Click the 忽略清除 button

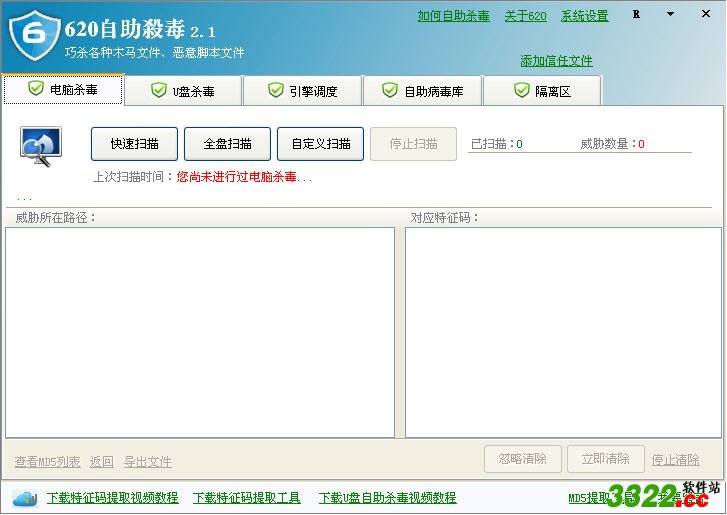pyautogui.click(x=523, y=459)
